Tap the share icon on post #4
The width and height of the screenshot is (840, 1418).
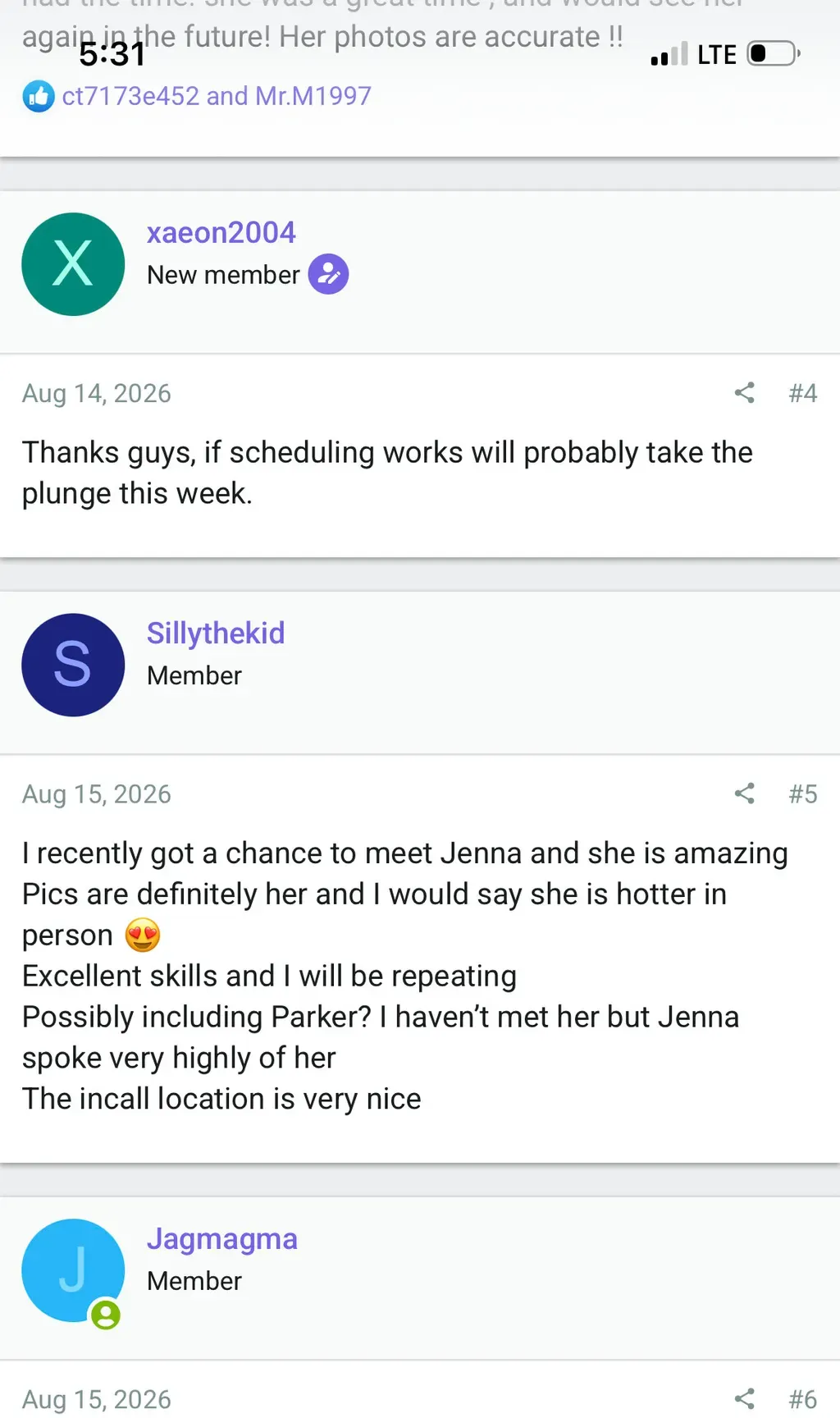[744, 393]
